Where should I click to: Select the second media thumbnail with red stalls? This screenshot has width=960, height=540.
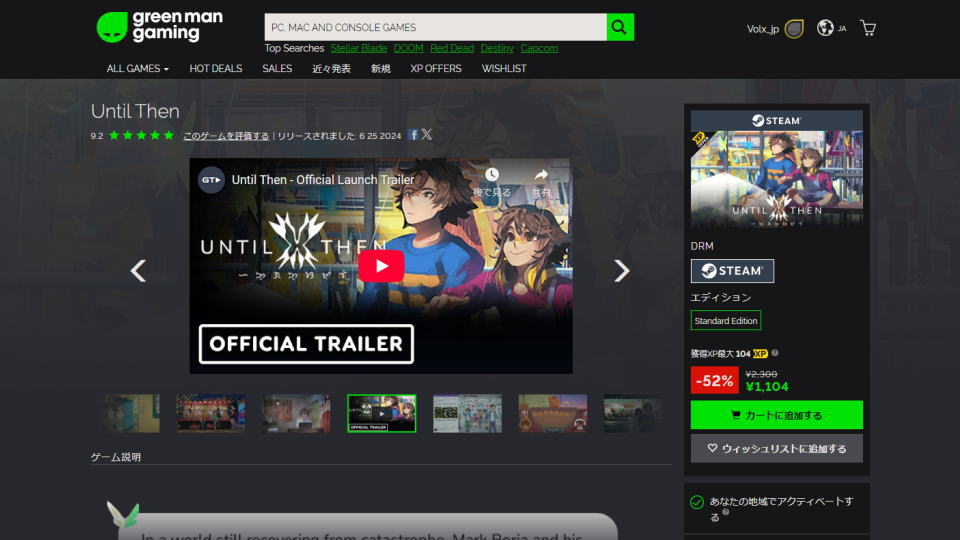point(211,413)
